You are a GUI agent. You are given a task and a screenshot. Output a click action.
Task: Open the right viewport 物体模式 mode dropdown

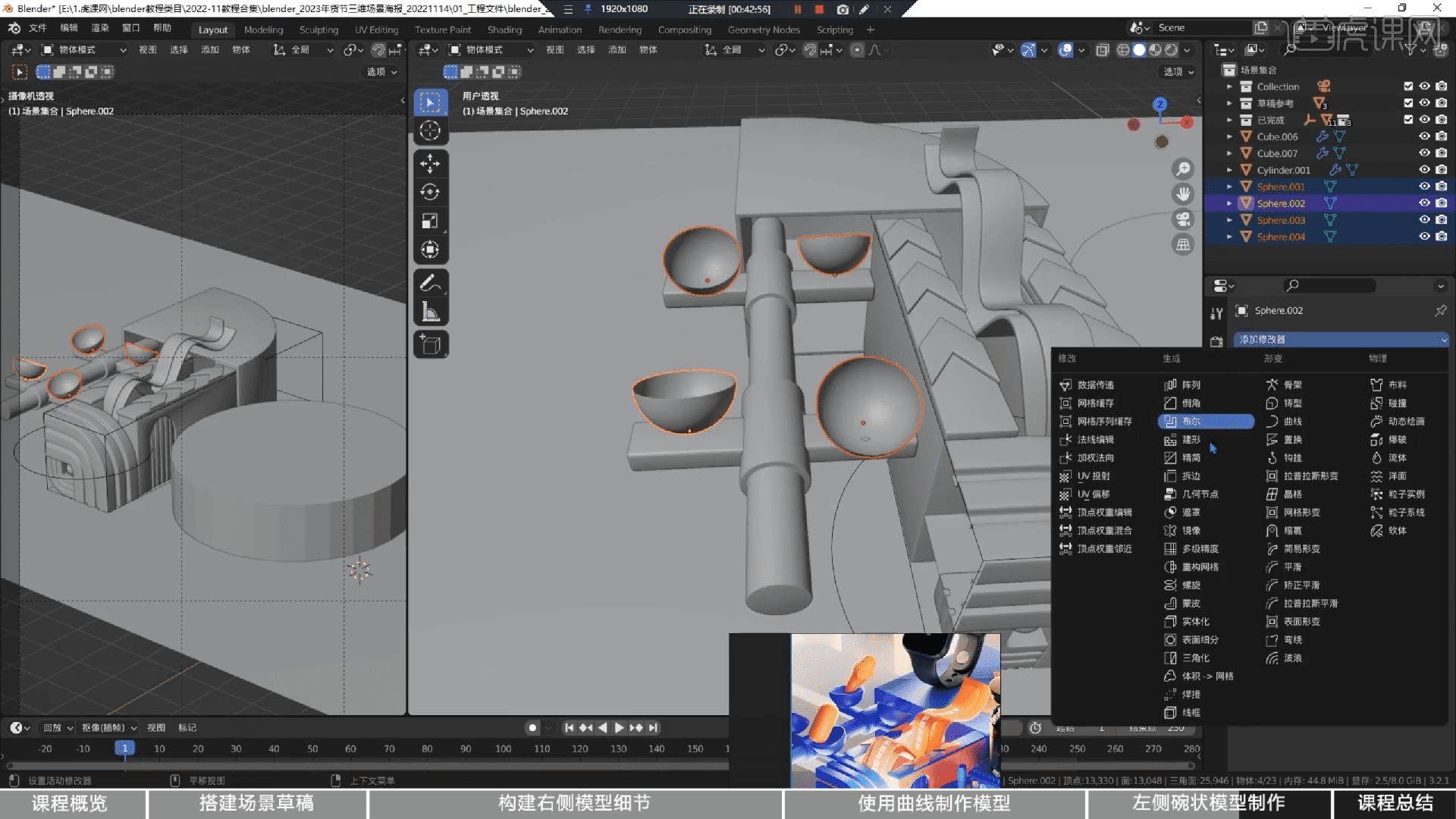click(491, 50)
